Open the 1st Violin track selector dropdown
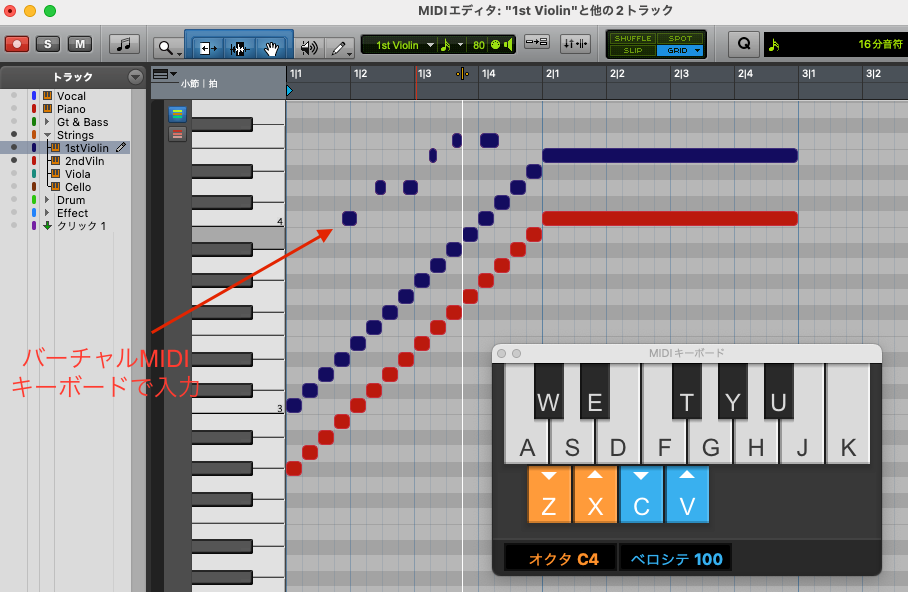Viewport: 908px width, 592px height. click(430, 45)
